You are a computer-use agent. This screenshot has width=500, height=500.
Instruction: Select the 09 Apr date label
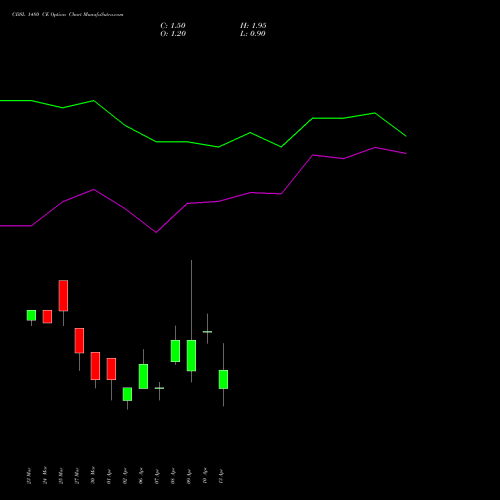click(x=189, y=476)
